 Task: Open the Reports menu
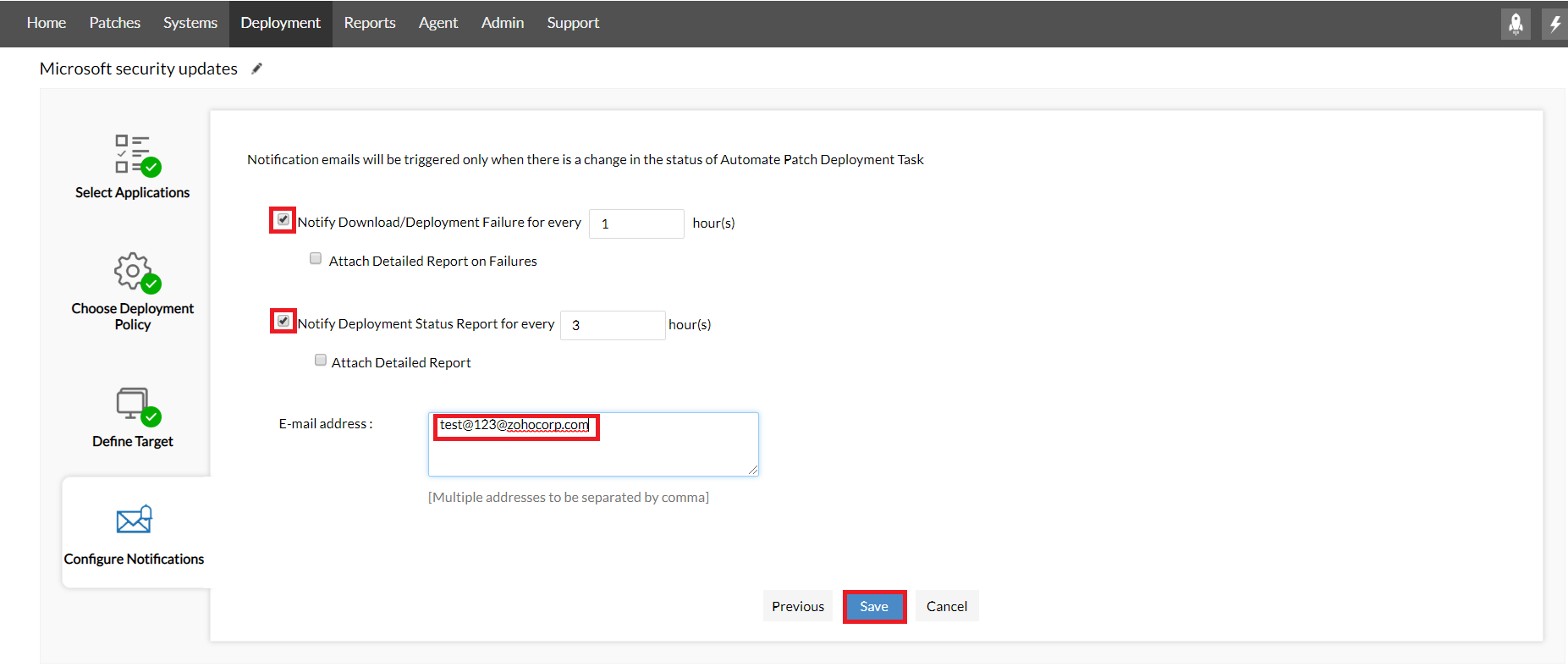pos(370,23)
